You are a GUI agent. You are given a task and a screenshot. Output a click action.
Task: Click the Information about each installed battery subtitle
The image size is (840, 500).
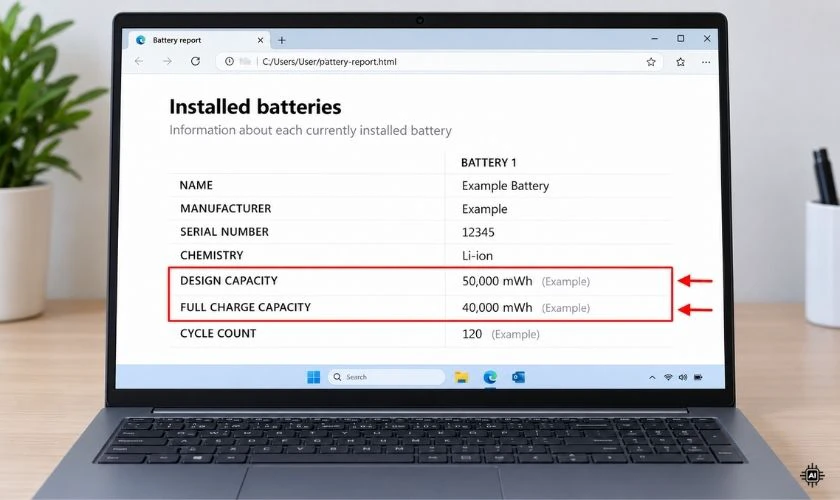(x=310, y=131)
